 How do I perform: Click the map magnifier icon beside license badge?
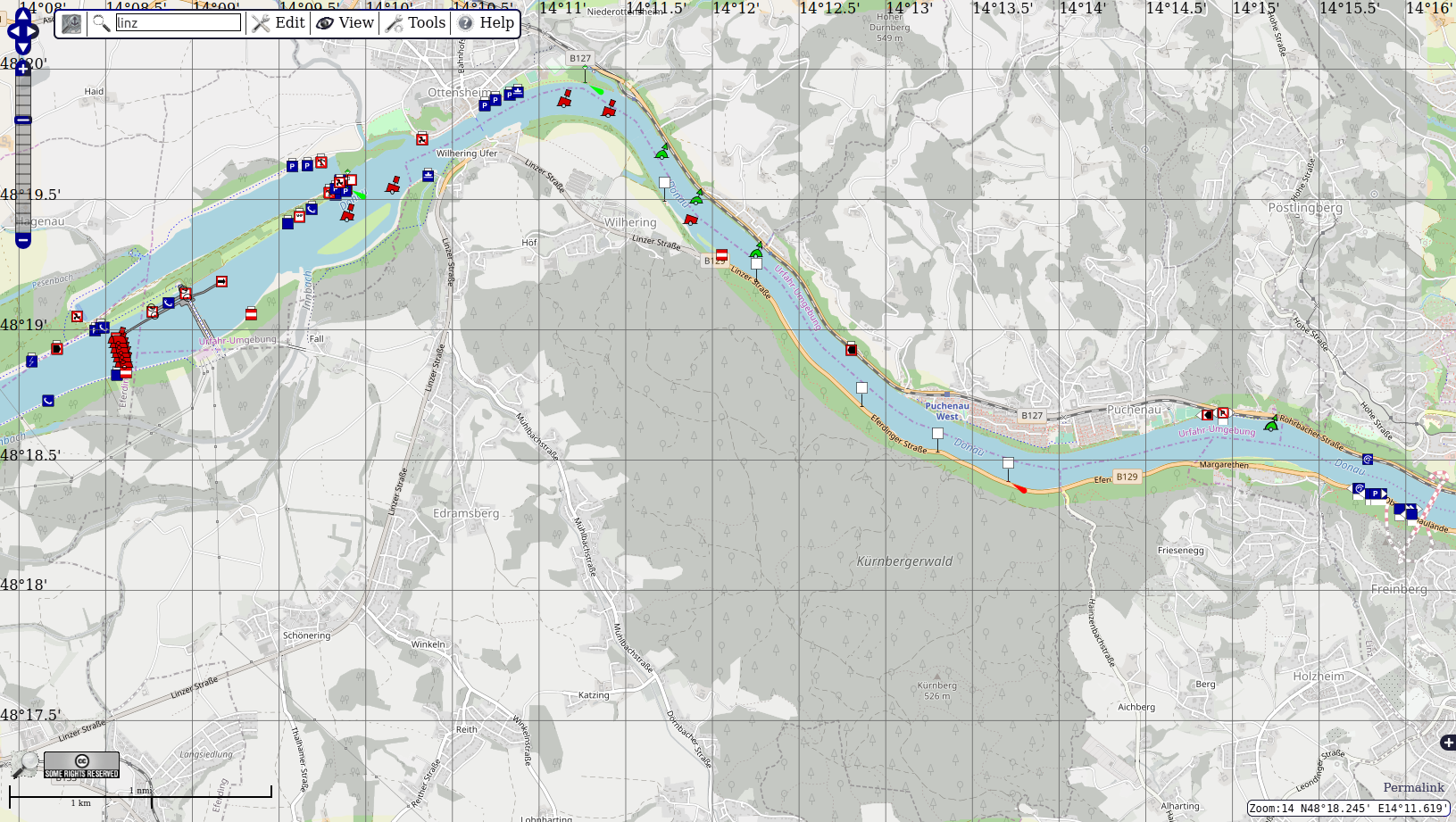[x=26, y=764]
